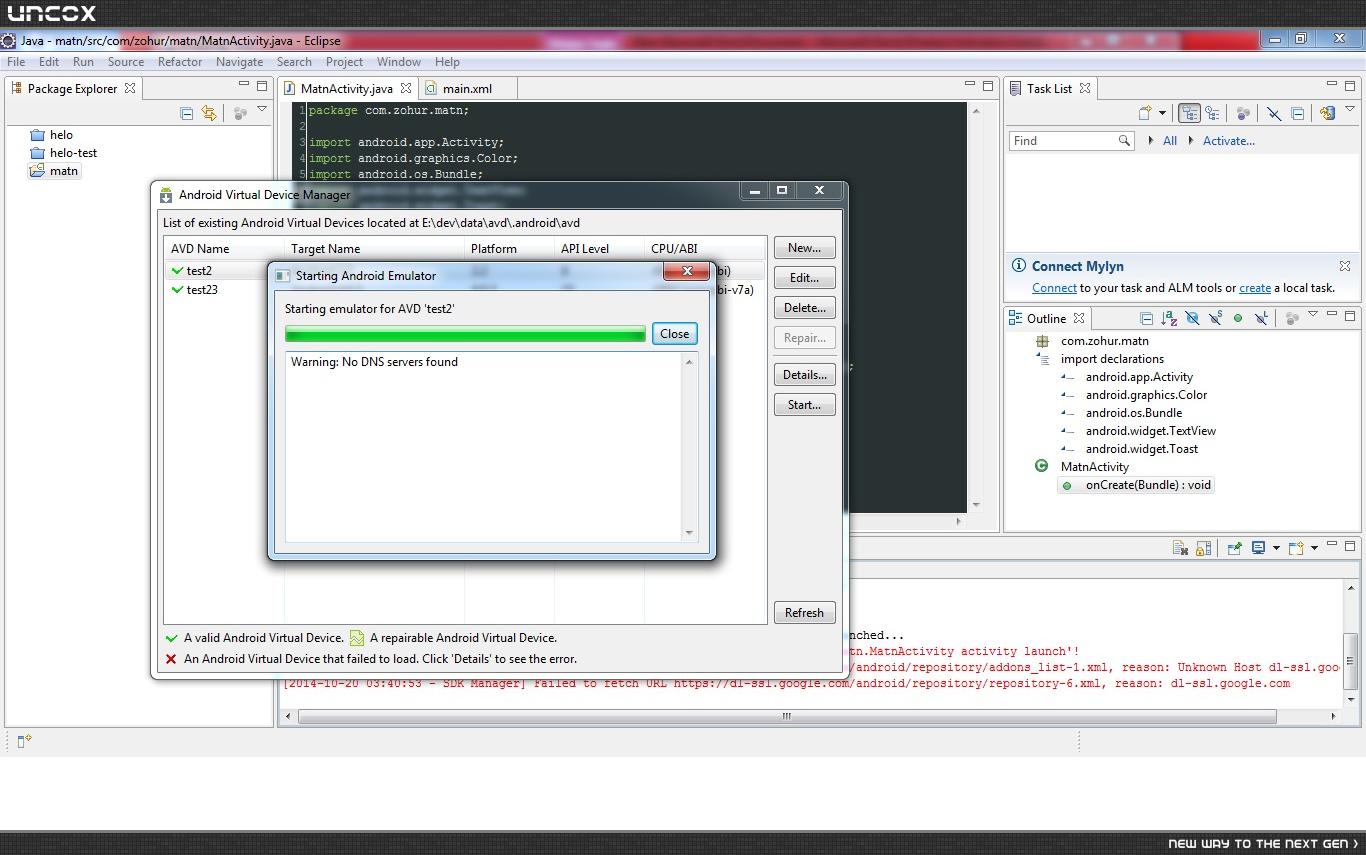Open the Refactor menu
Viewport: 1366px width, 855px height.
pos(180,62)
